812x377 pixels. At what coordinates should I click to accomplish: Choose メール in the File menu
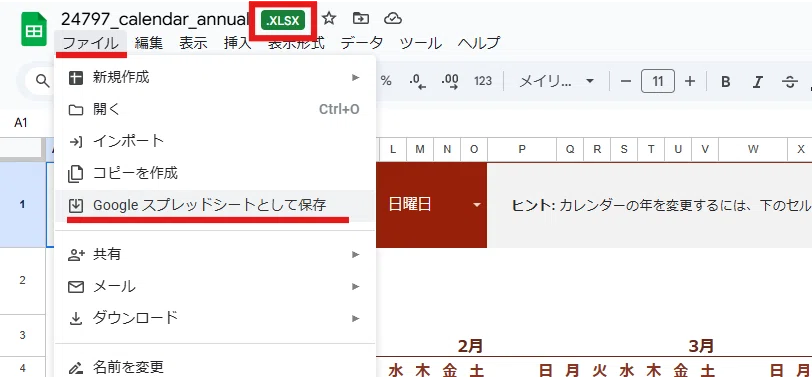point(215,286)
